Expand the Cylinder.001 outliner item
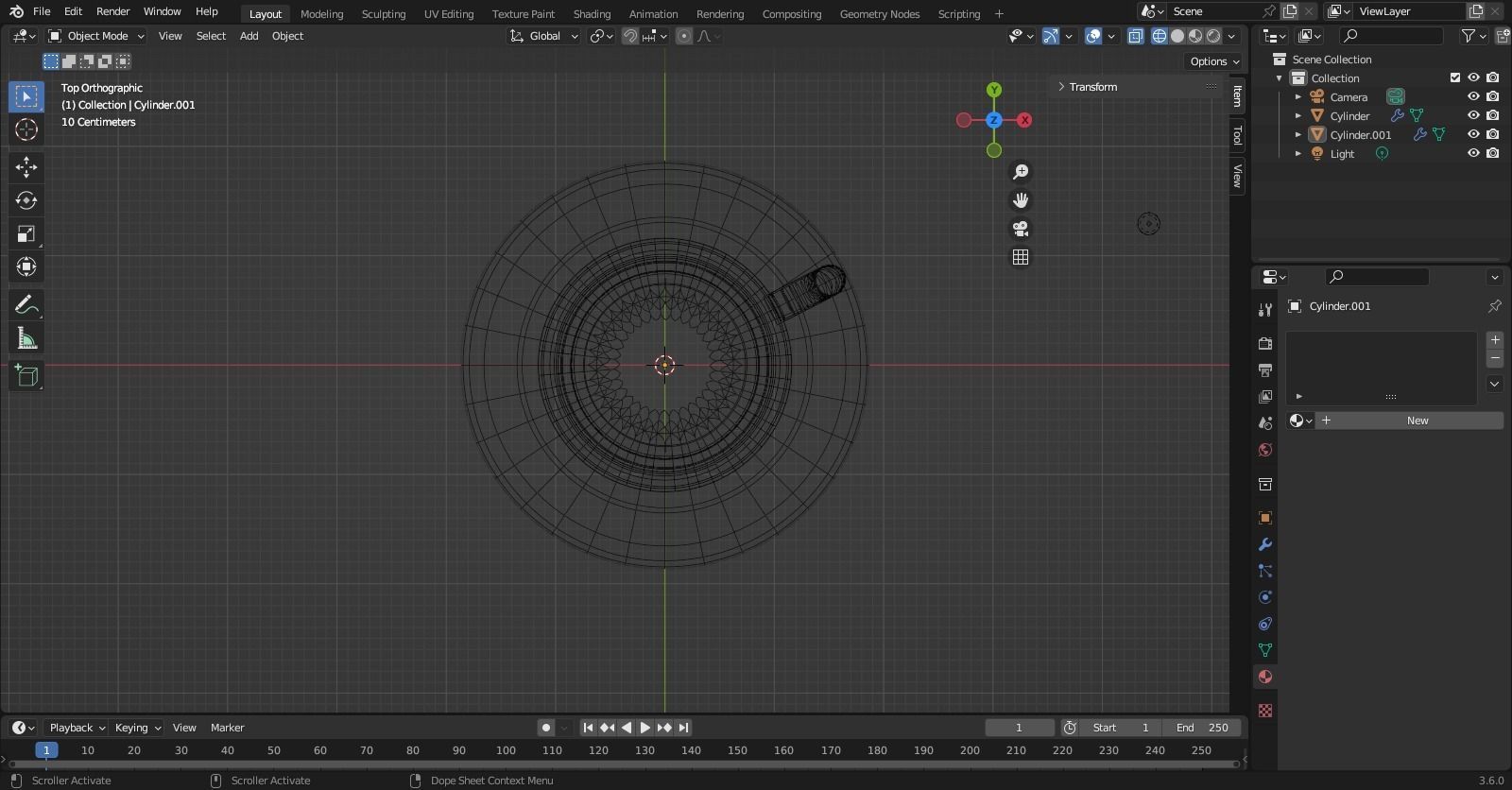 (1298, 135)
